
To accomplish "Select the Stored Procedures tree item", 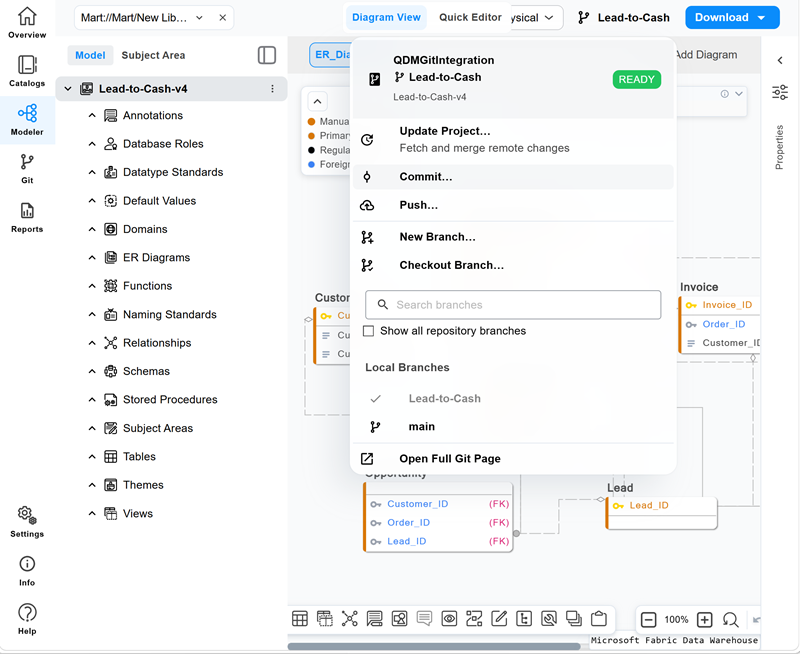I will (x=170, y=400).
